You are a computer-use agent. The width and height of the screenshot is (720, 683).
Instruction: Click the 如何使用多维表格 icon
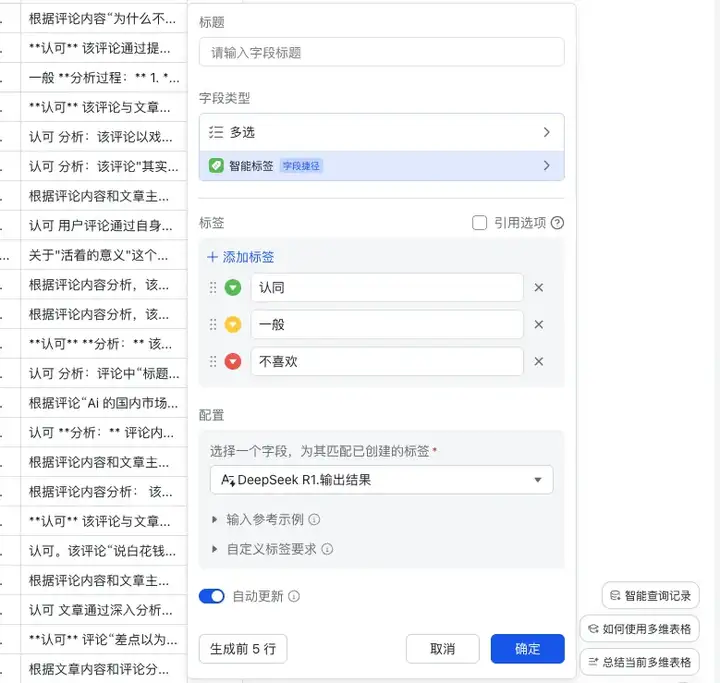coord(593,629)
